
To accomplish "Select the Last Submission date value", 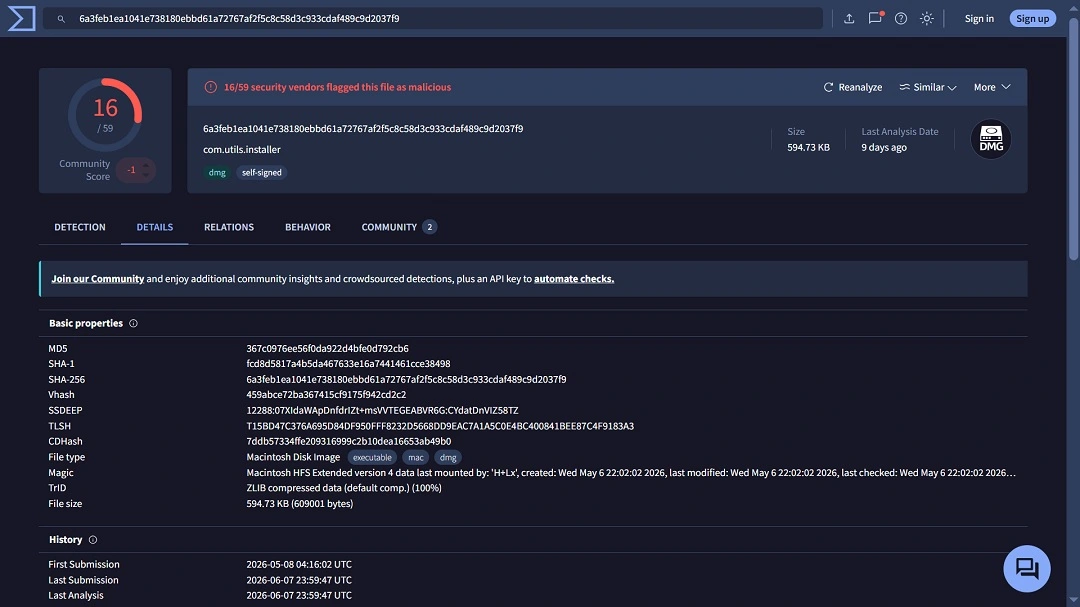I will (x=299, y=580).
